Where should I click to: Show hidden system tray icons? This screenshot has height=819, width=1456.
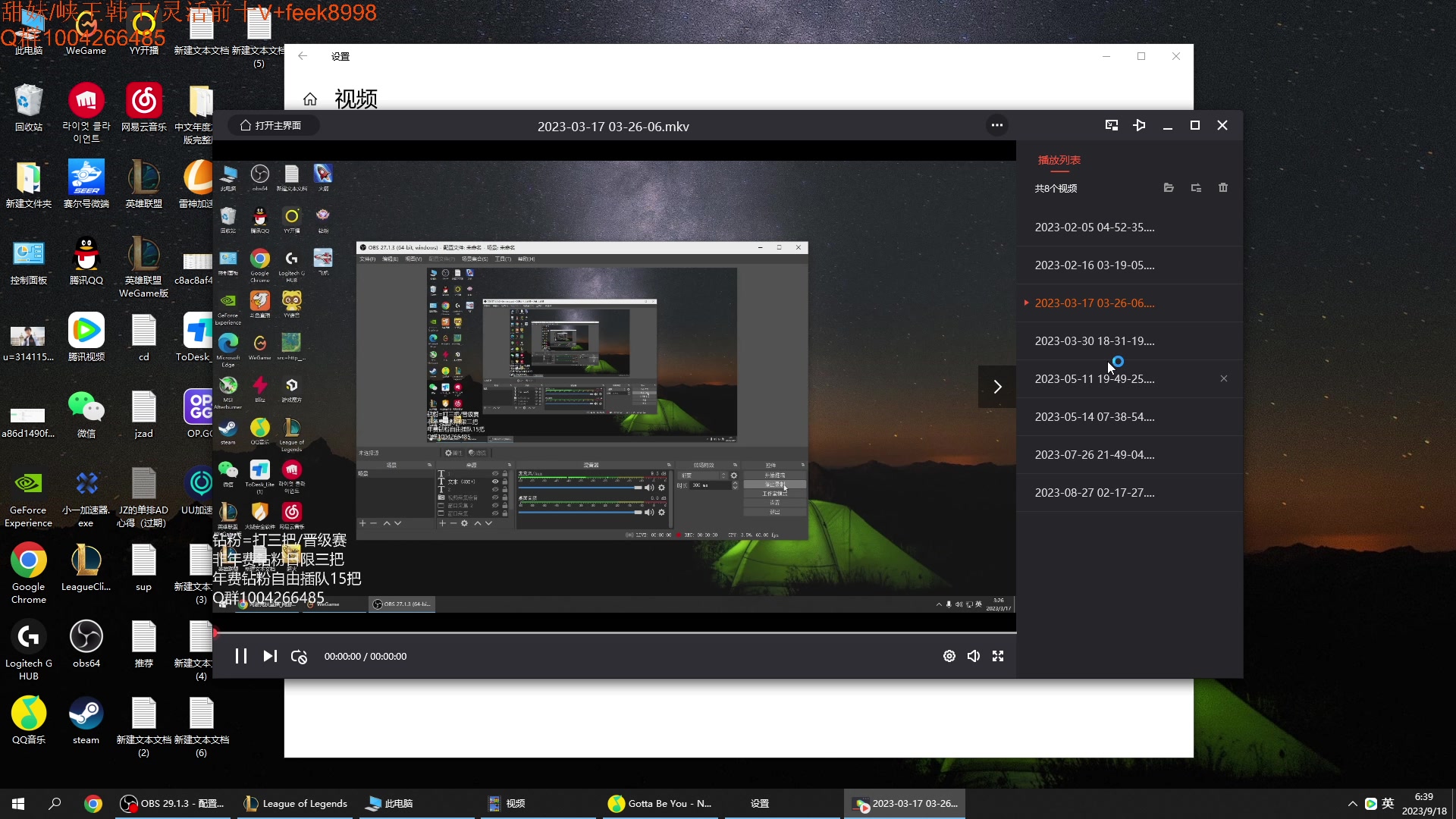(1352, 804)
